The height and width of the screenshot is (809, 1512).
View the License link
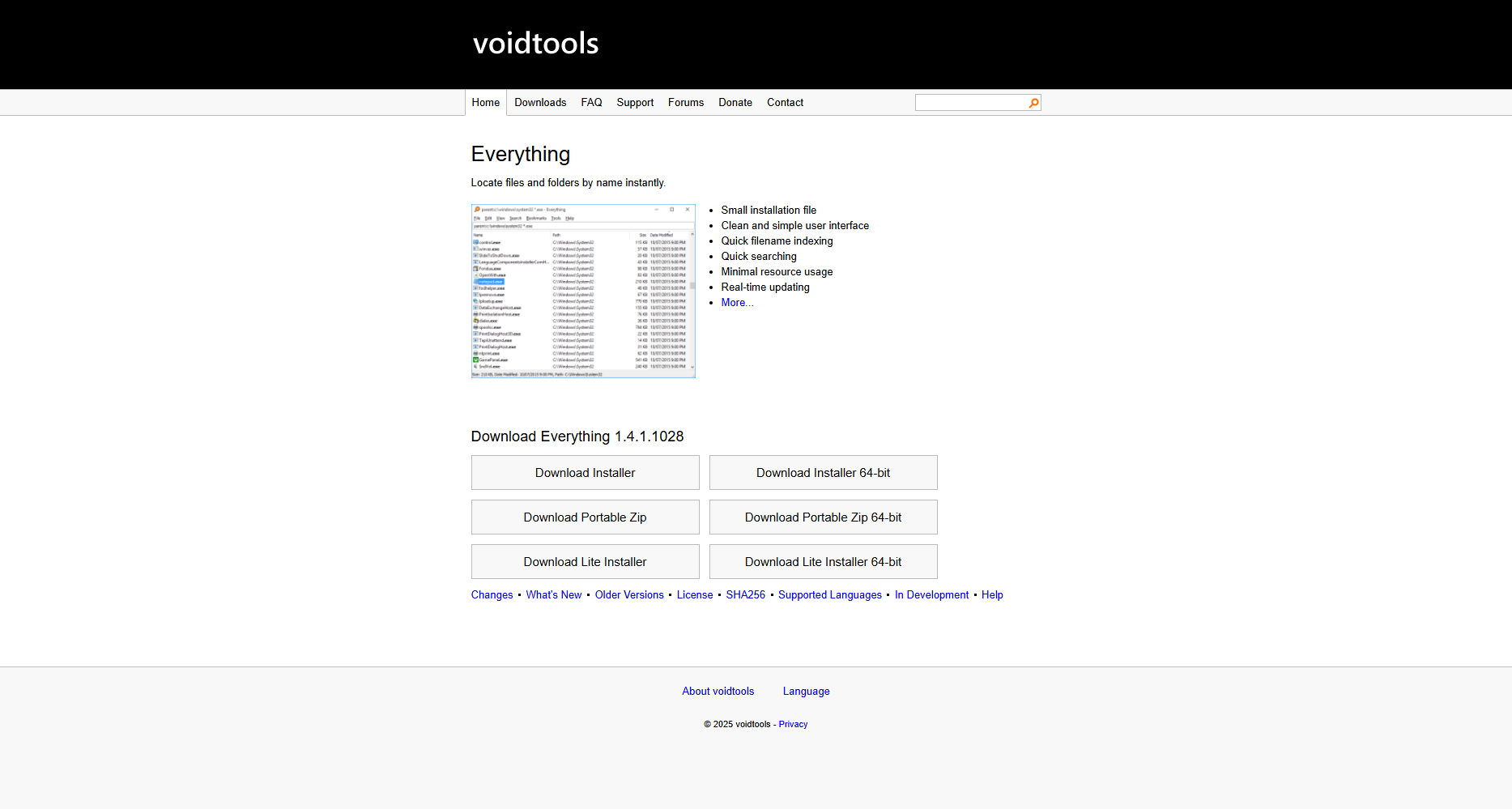(x=695, y=595)
